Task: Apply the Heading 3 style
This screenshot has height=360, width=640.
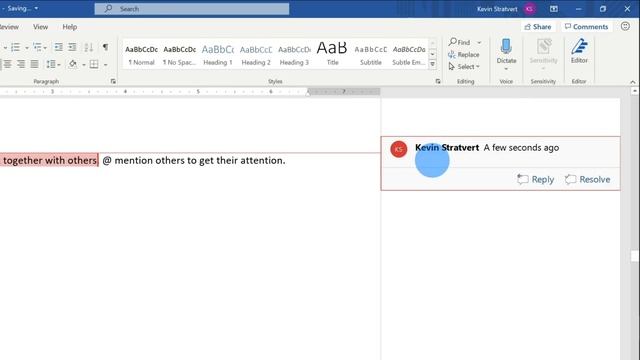Action: pos(294,55)
